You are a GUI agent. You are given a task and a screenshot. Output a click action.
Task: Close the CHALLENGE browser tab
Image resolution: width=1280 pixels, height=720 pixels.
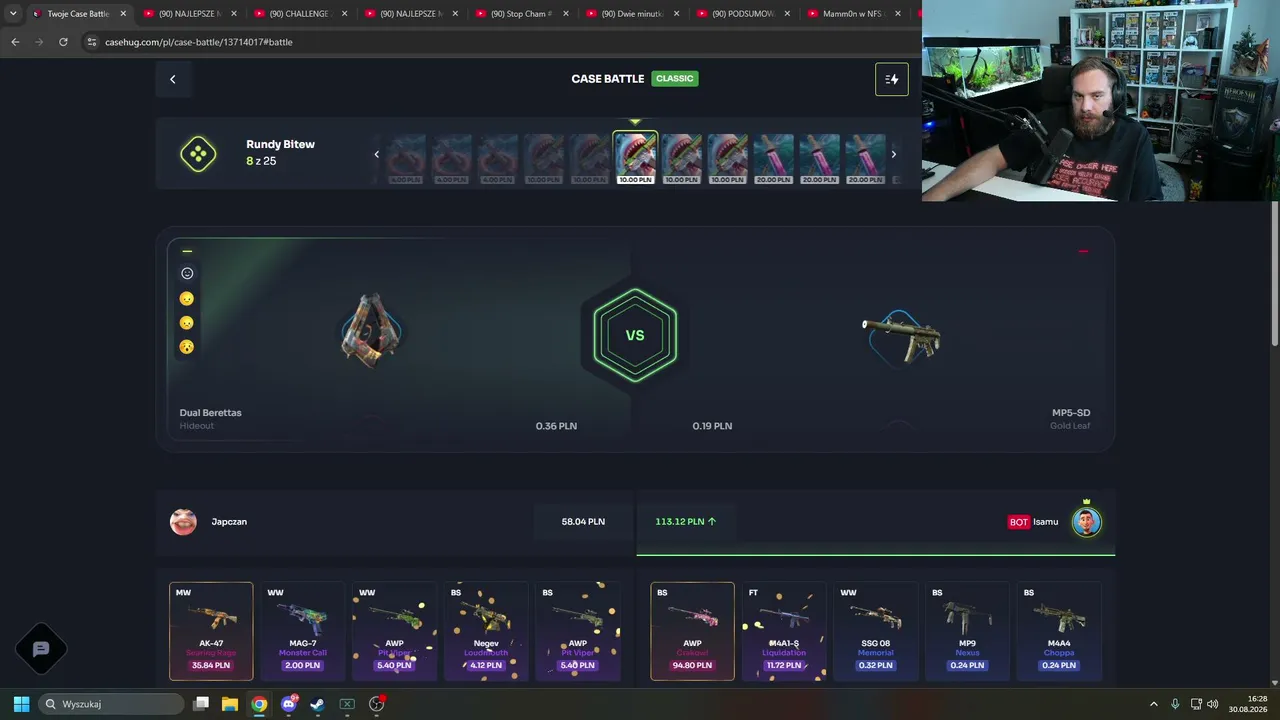pos(344,14)
